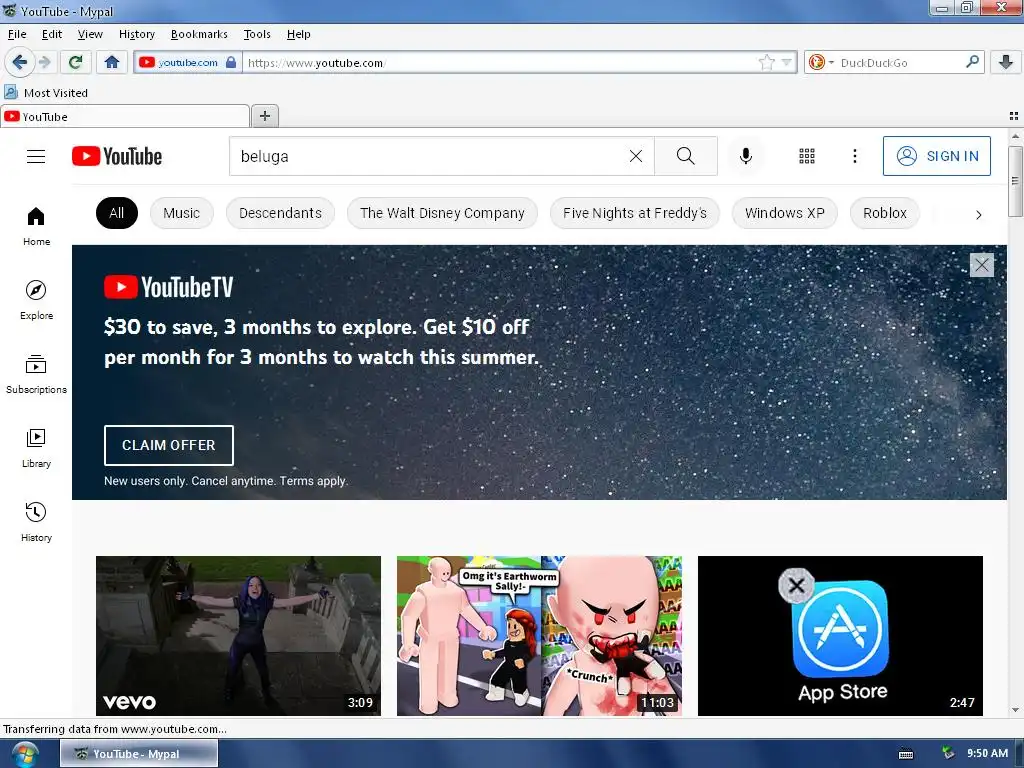
Task: Open the Earthworm Sally video thumbnail
Action: (x=539, y=636)
